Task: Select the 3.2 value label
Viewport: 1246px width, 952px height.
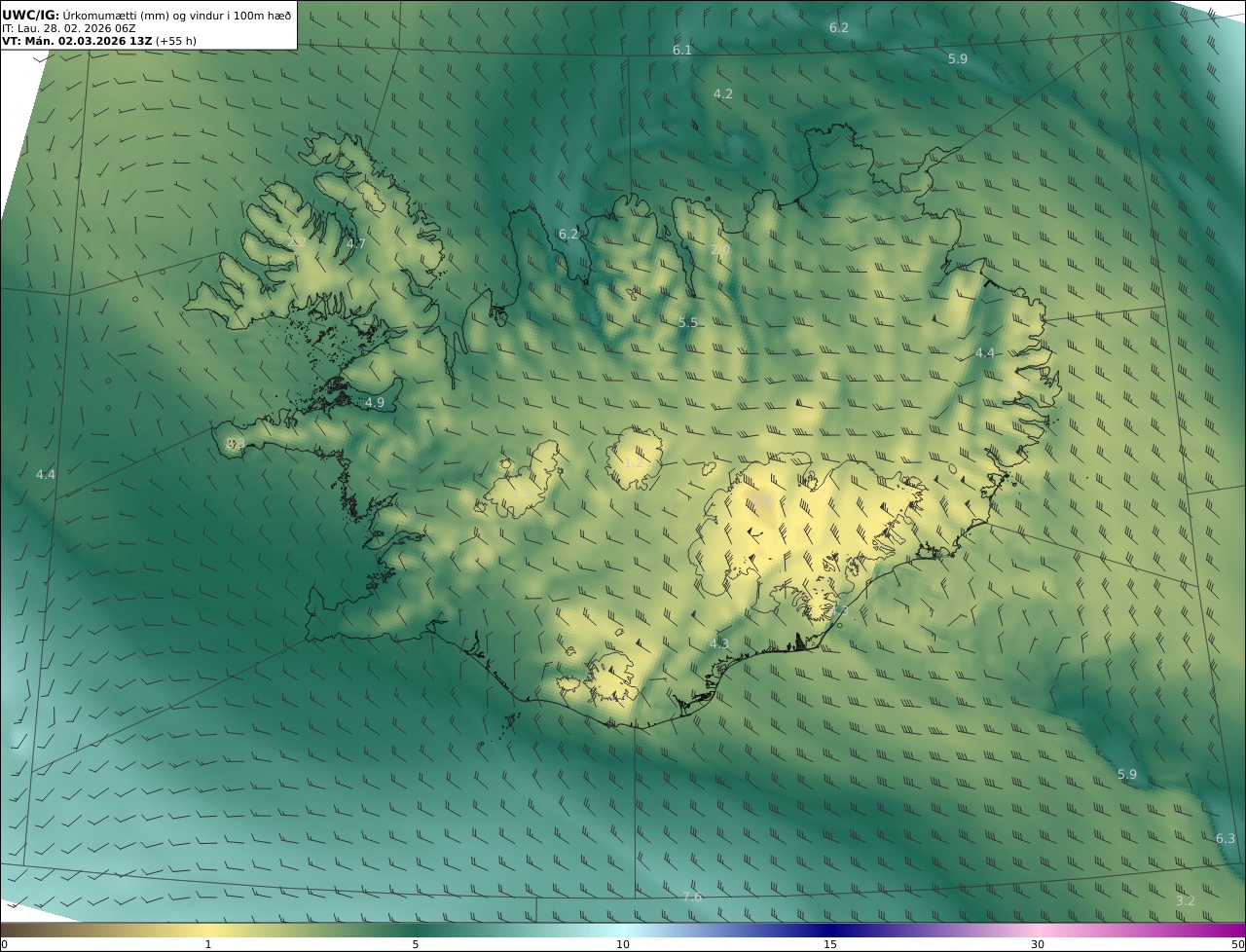Action: coord(1186,901)
